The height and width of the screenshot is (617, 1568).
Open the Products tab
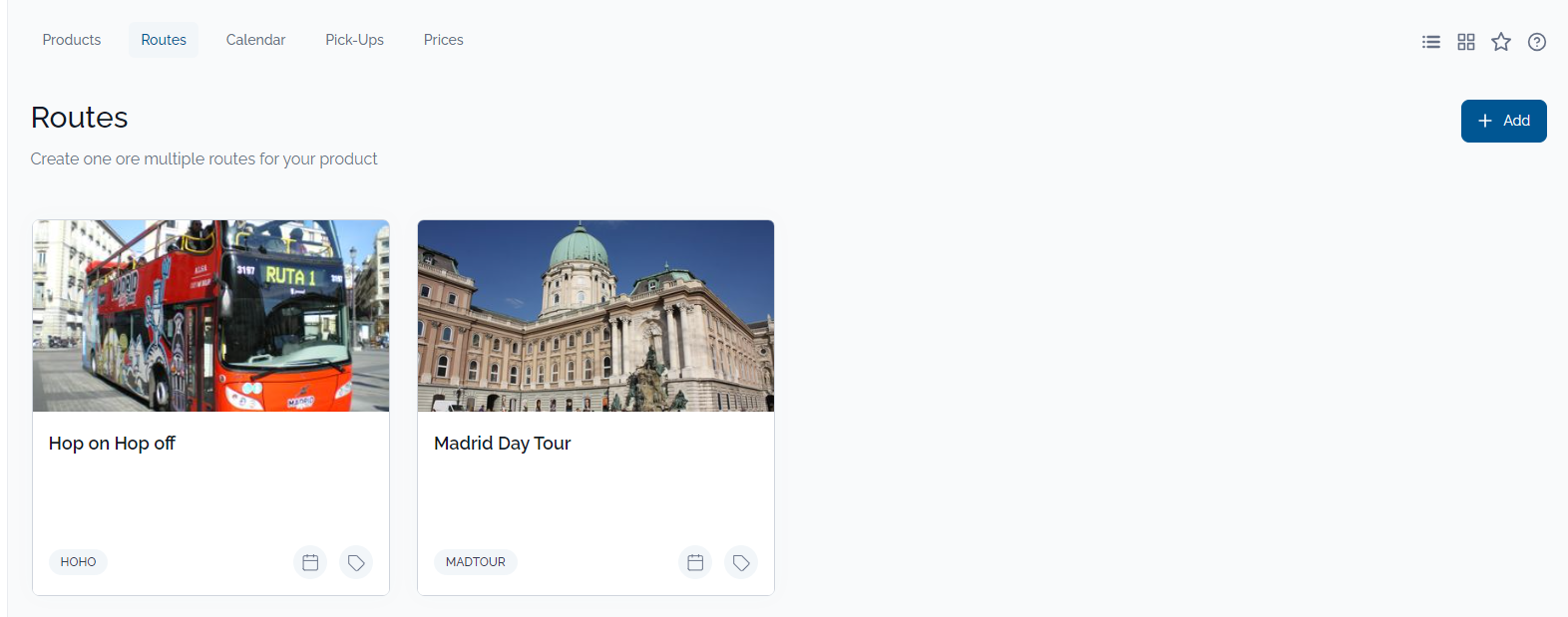pos(72,40)
